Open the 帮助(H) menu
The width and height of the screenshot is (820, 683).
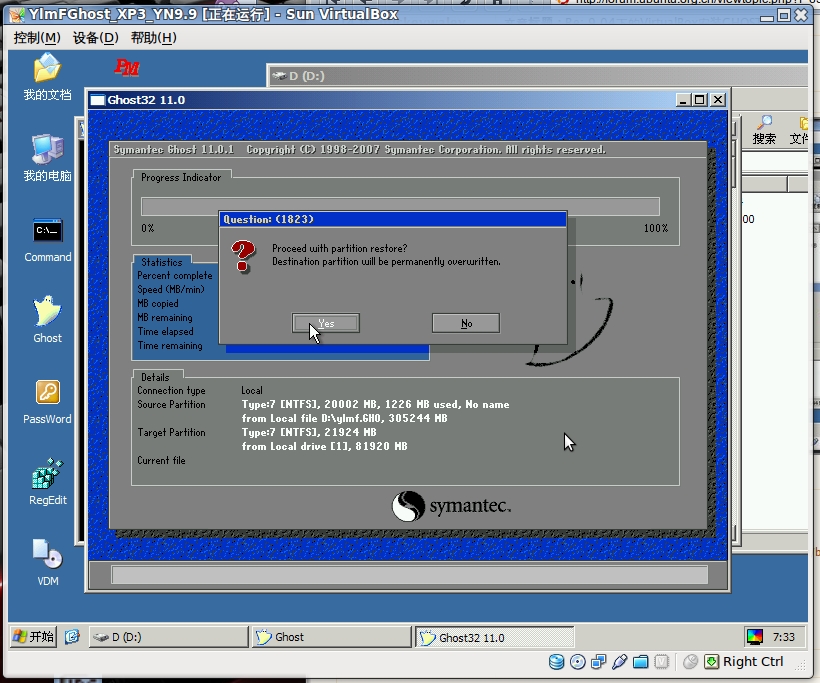coord(154,38)
